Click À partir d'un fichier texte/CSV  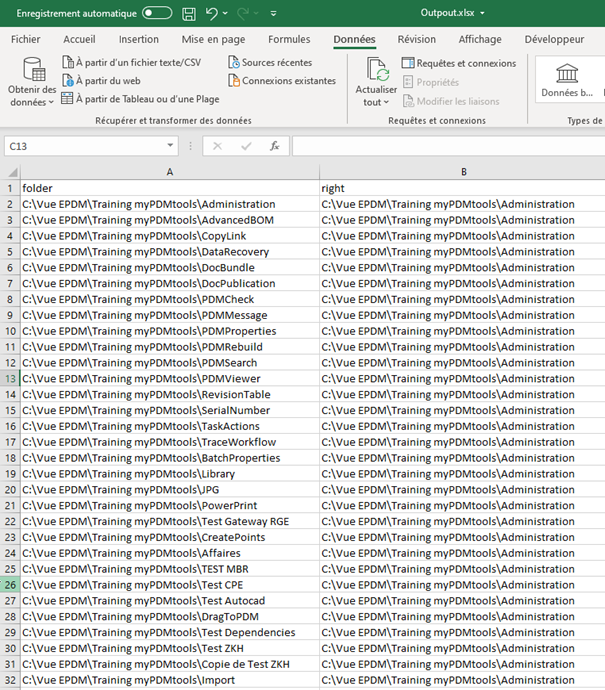pos(131,62)
